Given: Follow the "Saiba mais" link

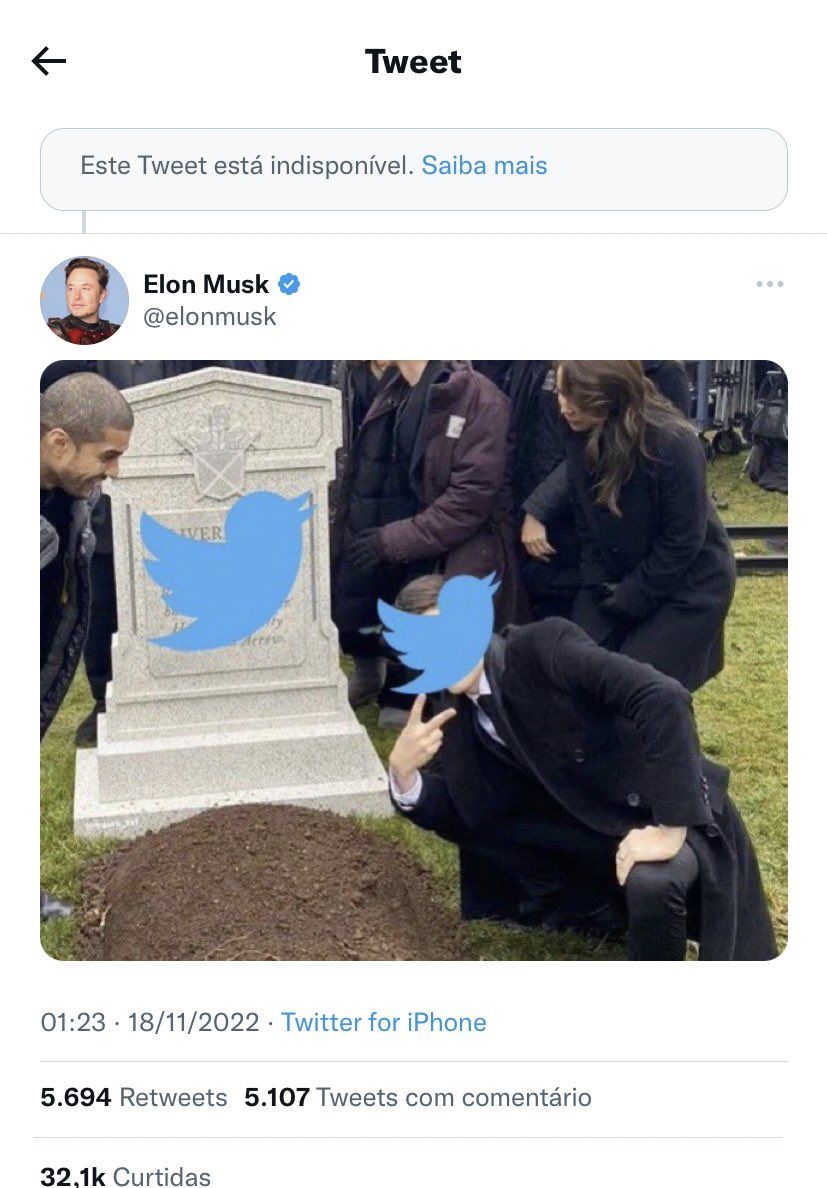Looking at the screenshot, I should [x=484, y=166].
